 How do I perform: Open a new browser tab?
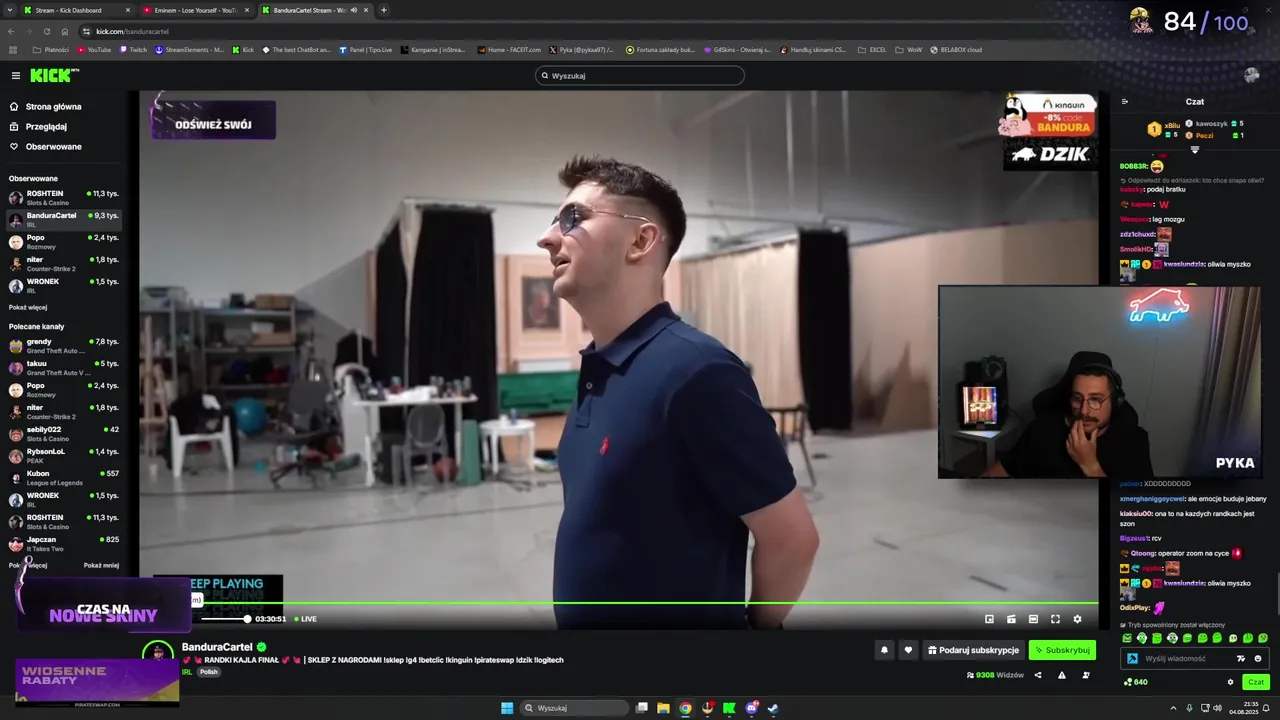click(x=383, y=10)
